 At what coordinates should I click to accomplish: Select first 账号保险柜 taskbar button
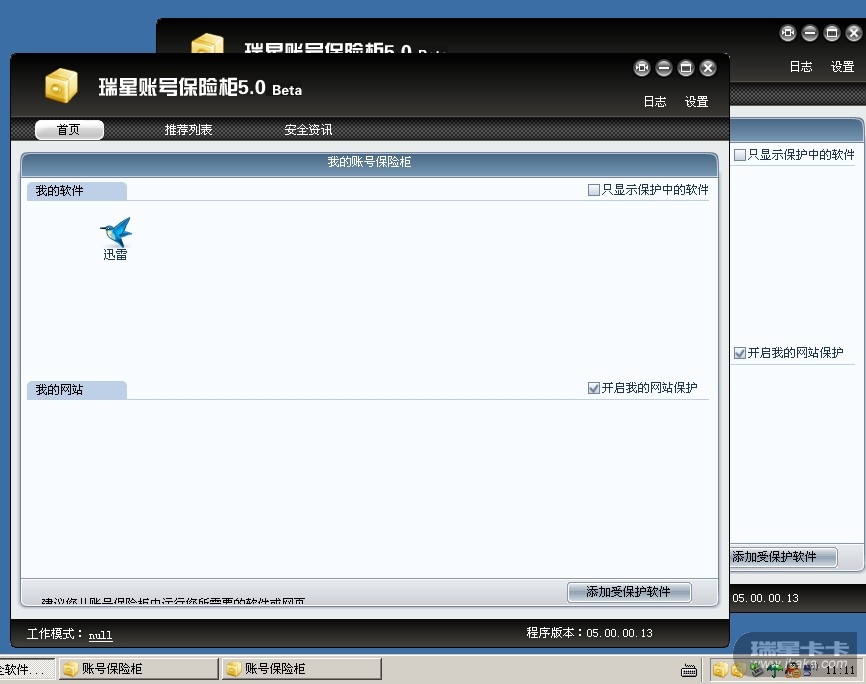[x=138, y=669]
